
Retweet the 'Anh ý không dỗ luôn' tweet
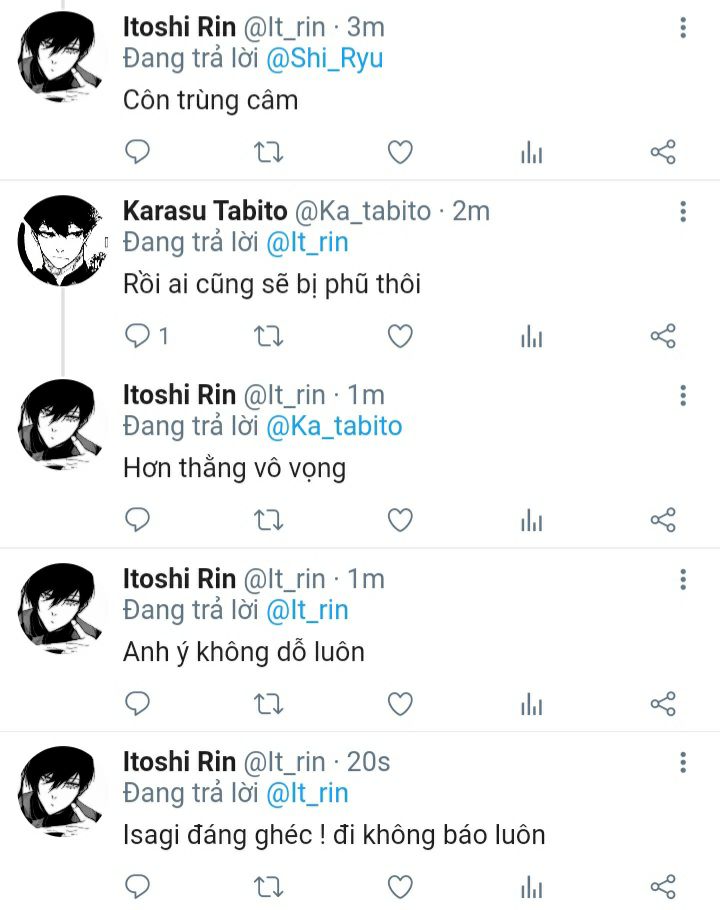(x=269, y=704)
